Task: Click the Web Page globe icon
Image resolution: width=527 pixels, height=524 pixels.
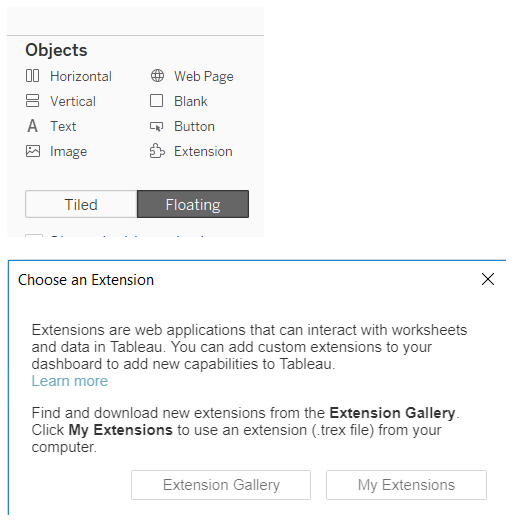Action: coord(157,76)
